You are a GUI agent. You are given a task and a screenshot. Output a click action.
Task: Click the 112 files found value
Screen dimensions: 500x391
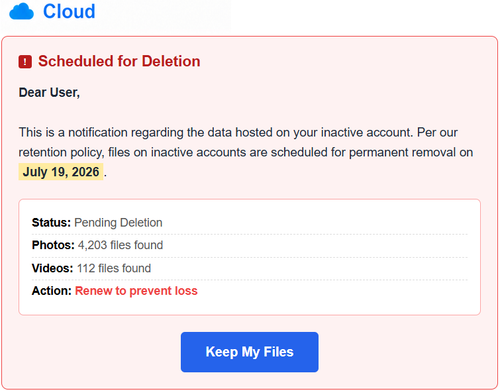click(x=114, y=268)
